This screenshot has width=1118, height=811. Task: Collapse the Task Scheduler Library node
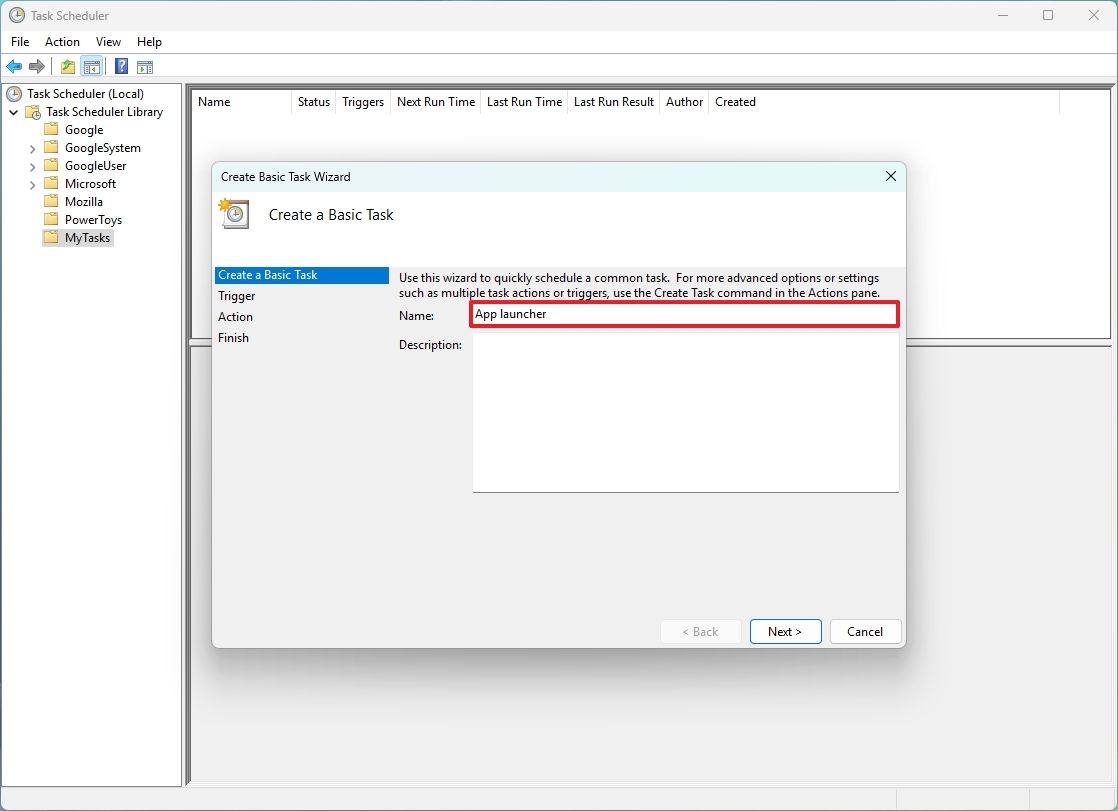(x=13, y=111)
